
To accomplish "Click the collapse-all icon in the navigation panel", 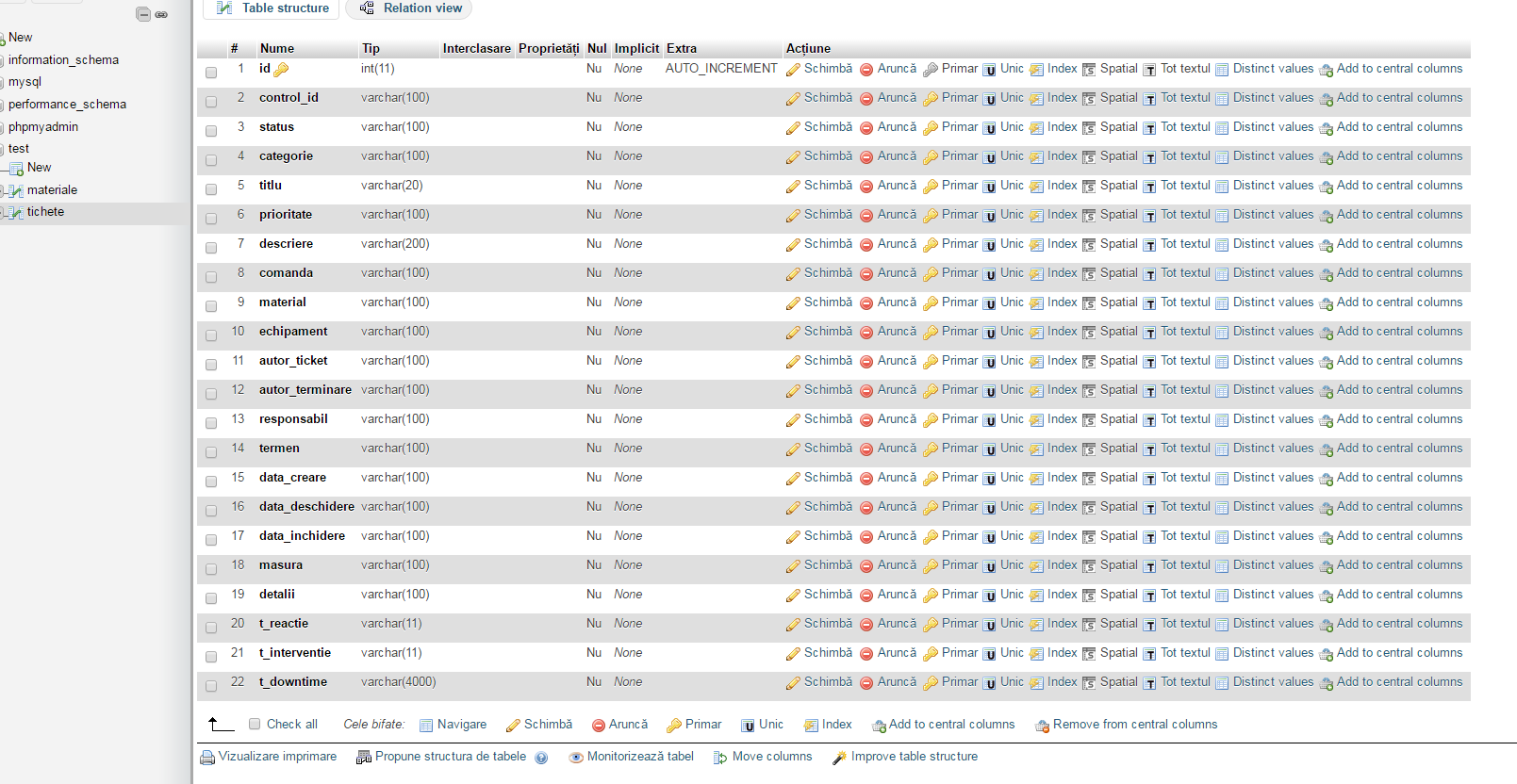I will pyautogui.click(x=142, y=14).
